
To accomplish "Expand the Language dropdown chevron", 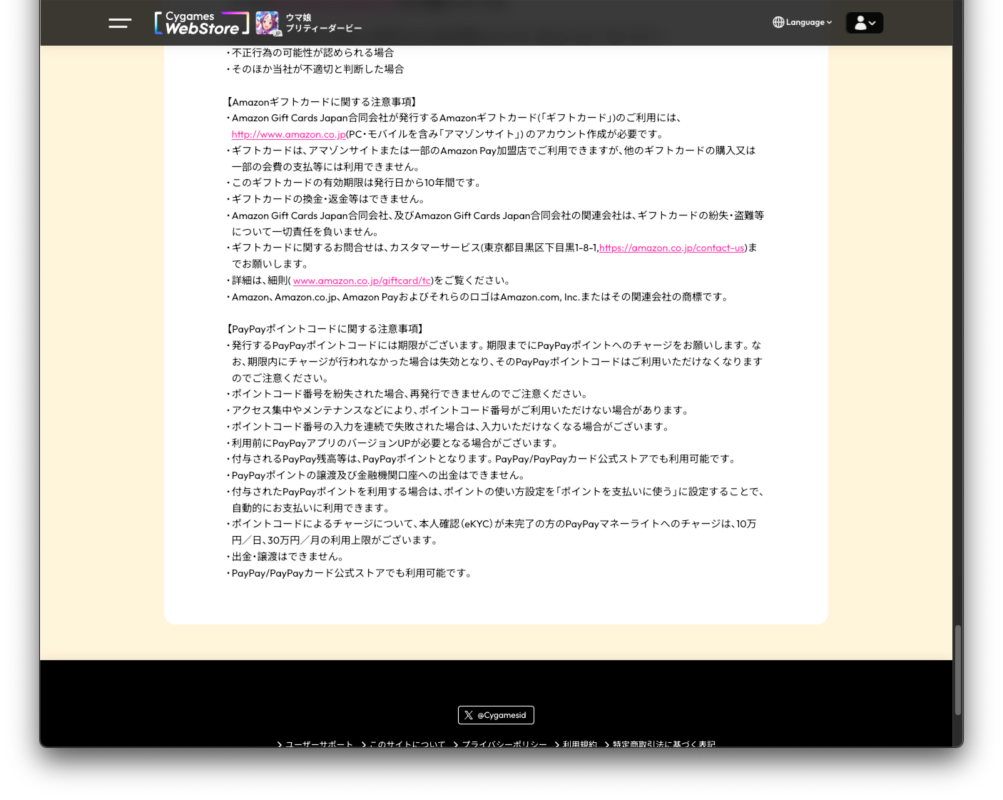I will (x=829, y=22).
